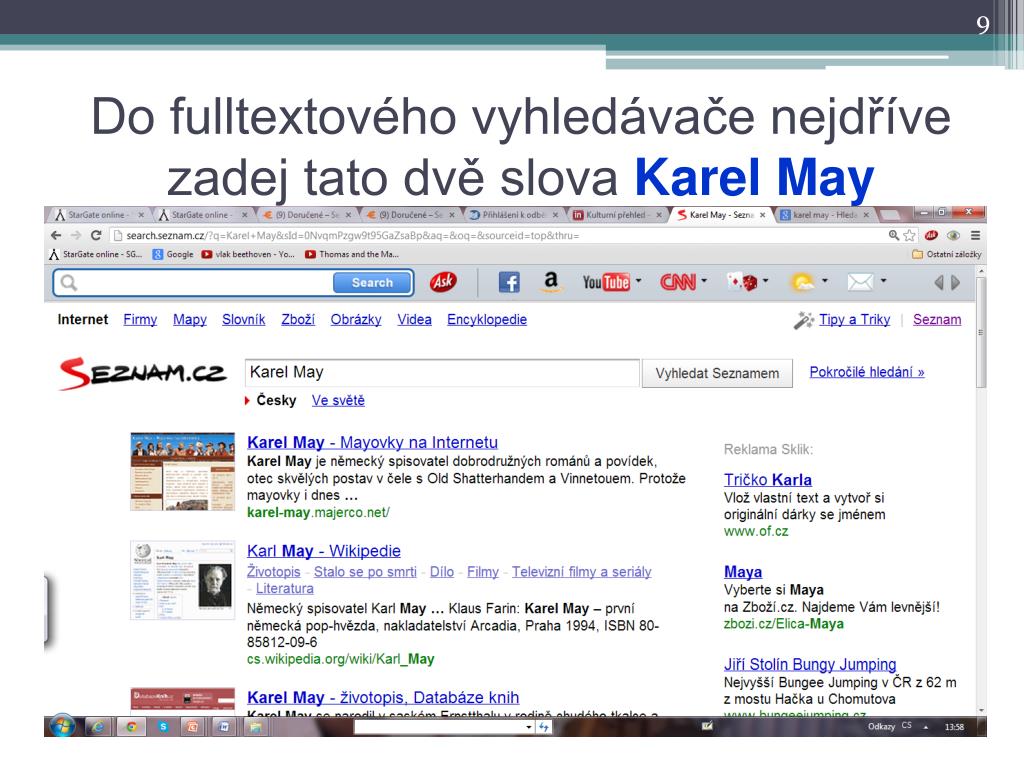Image resolution: width=1024 pixels, height=768 pixels.
Task: Switch to the Přihlášení k odběru tab
Action: point(513,214)
